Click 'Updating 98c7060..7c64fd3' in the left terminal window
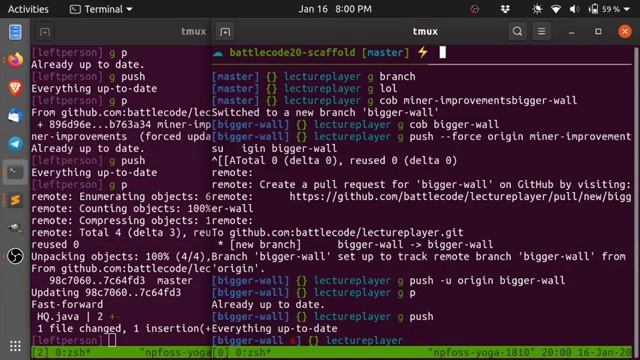The width and height of the screenshot is (640, 360). click(106, 292)
